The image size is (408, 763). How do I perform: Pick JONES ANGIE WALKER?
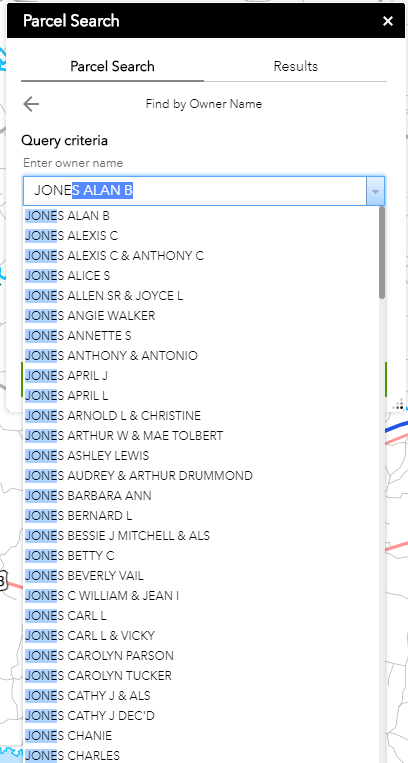click(x=201, y=315)
